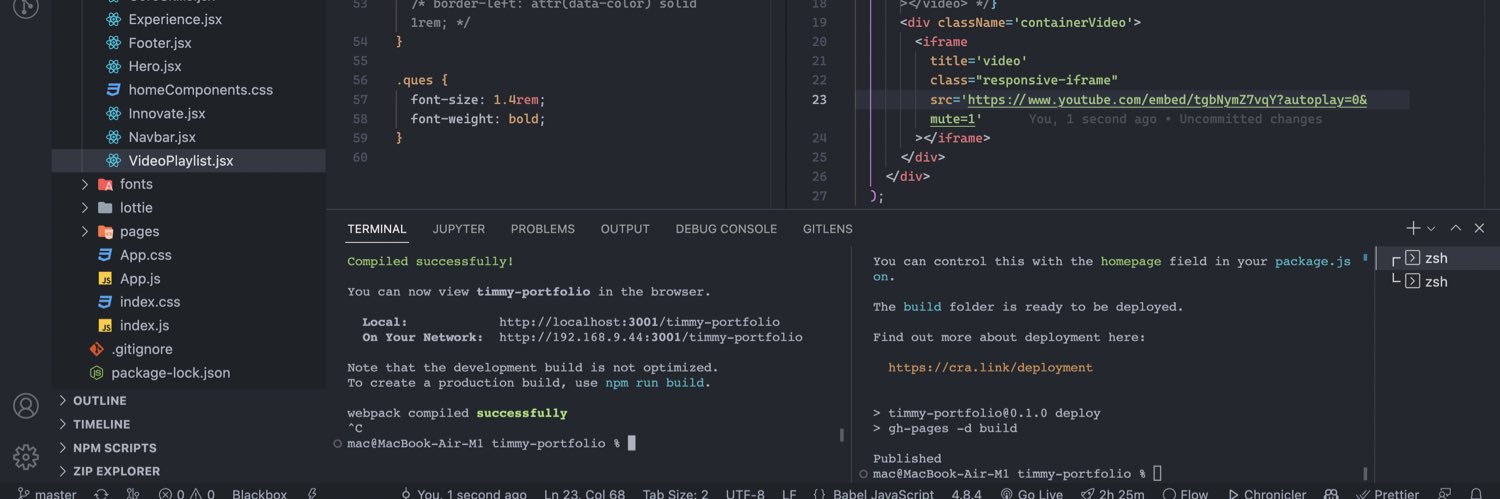Click Blackbox in the status bar
The height and width of the screenshot is (499, 1500).
point(259,494)
